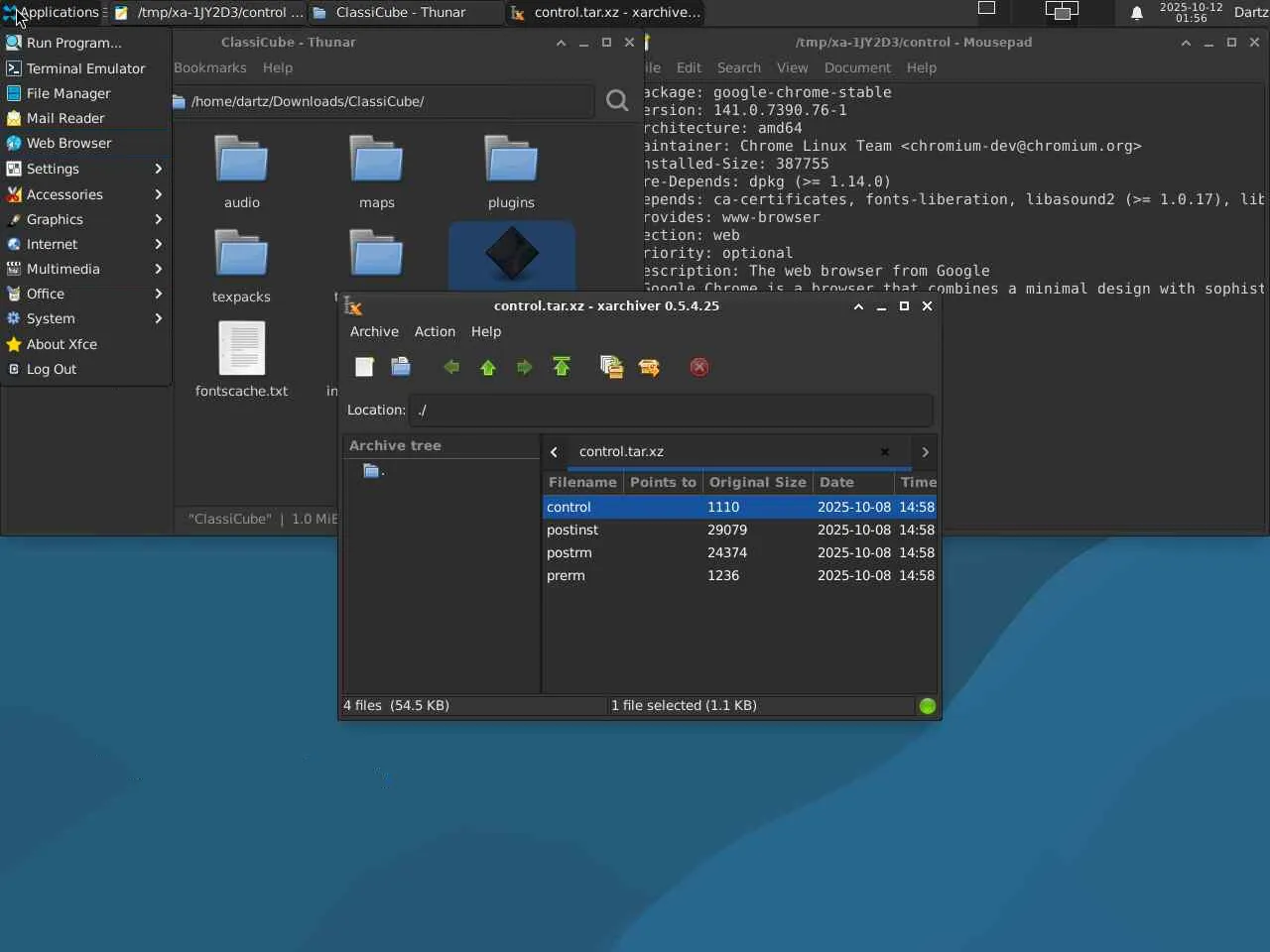Image resolution: width=1270 pixels, height=952 pixels.
Task: Select the texpacks folder in Thunar
Action: [241, 266]
